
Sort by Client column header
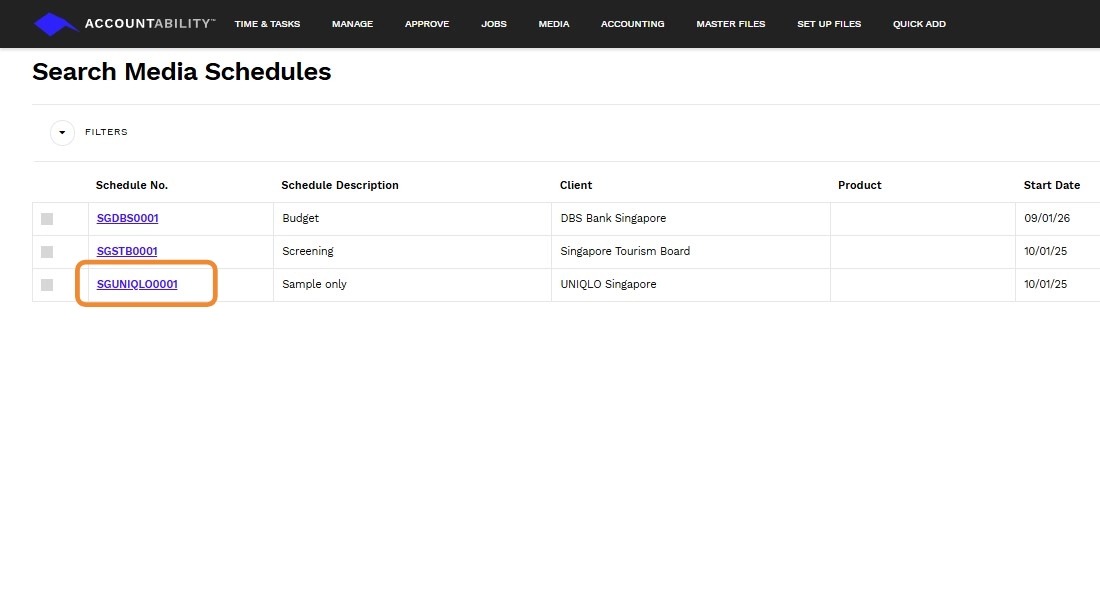(576, 185)
